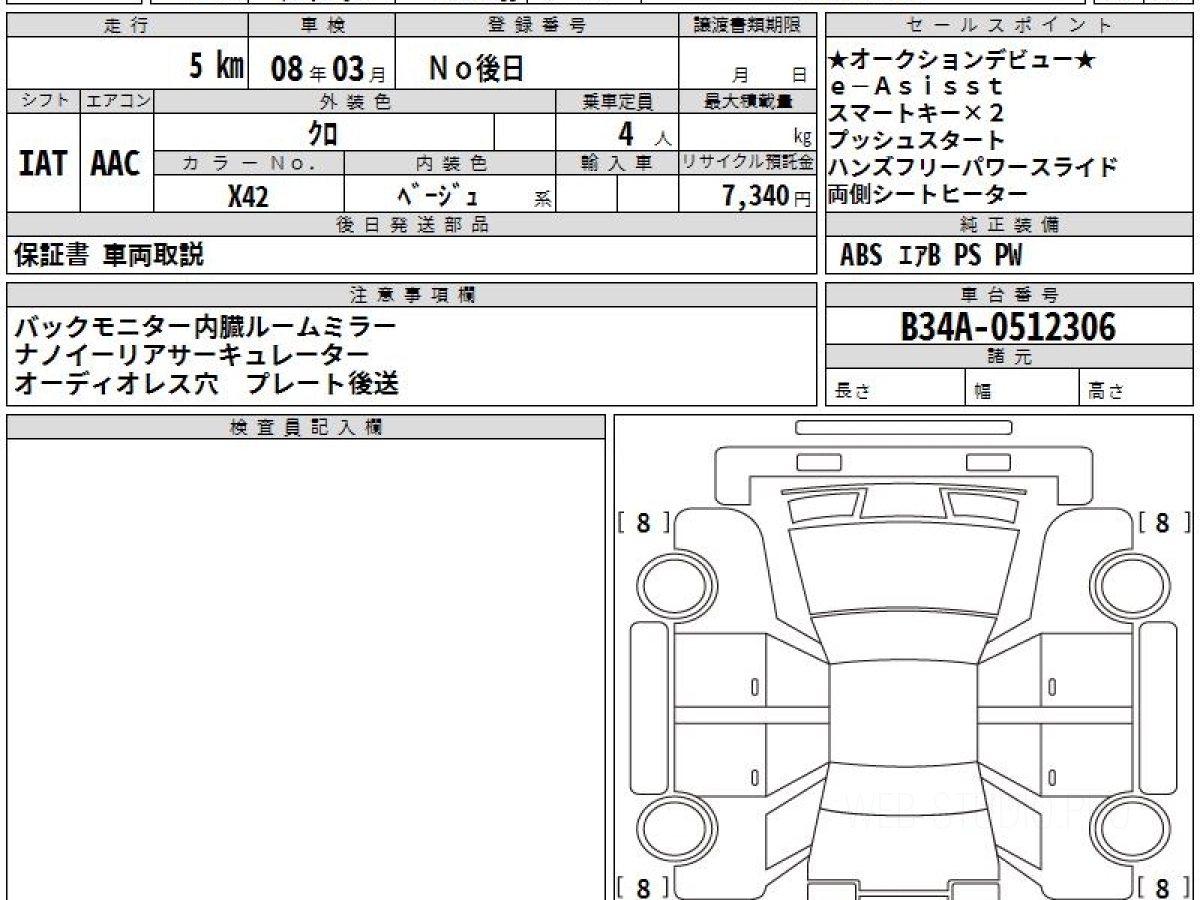Screen dimensions: 1200x900
Task: Click the "エアコン" column header
Action: (117, 101)
